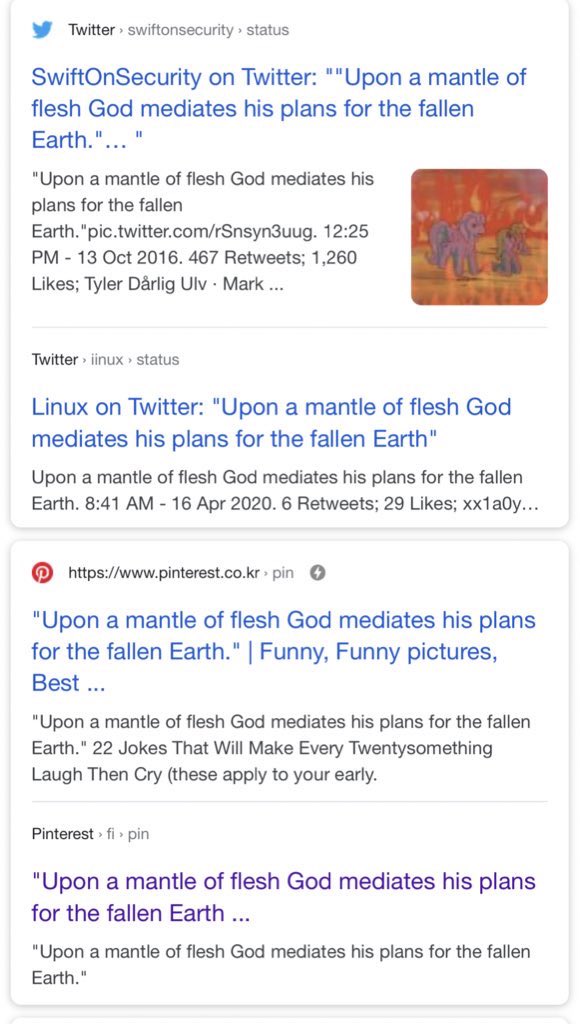The image size is (580, 1024).
Task: Click the SwiftOnSecurity snippet with 467 Retweets
Action: tap(204, 231)
